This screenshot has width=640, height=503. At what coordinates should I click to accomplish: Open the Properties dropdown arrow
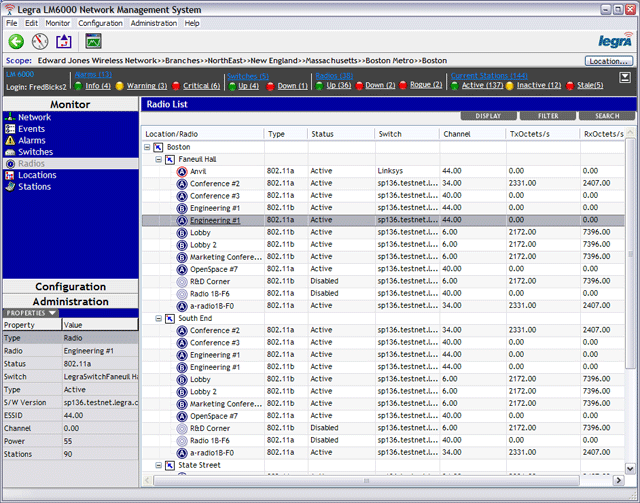pyautogui.click(x=52, y=313)
